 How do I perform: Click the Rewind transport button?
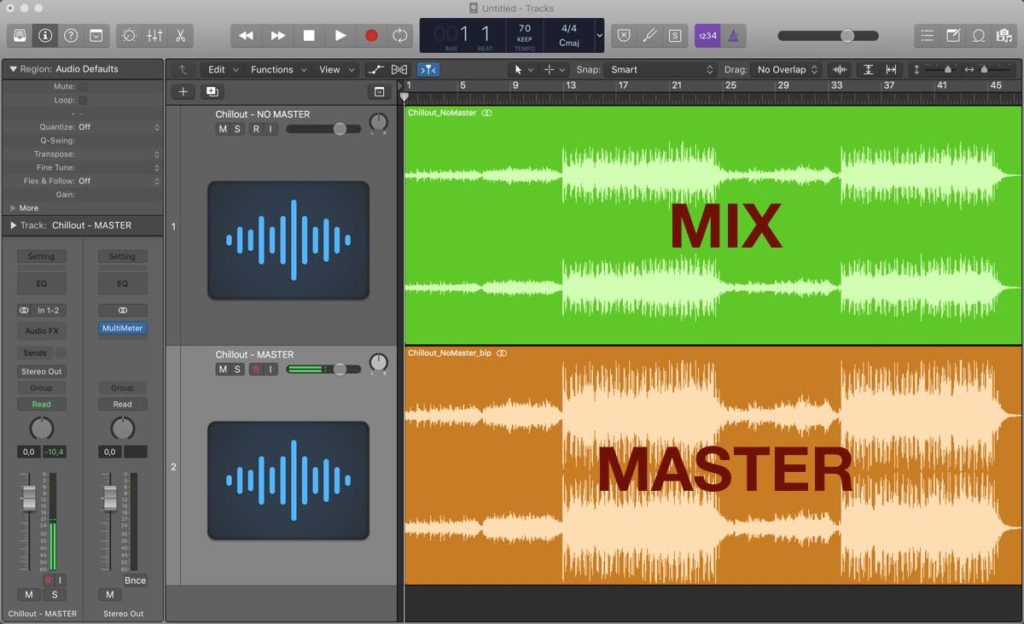click(246, 36)
